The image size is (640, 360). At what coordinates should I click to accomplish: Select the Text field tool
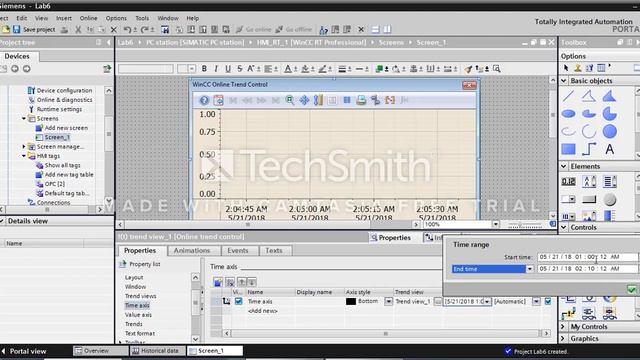point(609,149)
